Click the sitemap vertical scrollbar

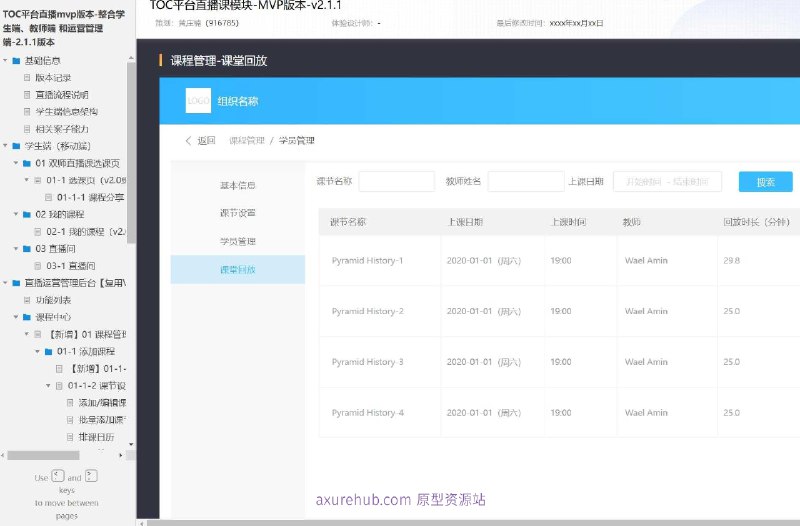tap(131, 153)
